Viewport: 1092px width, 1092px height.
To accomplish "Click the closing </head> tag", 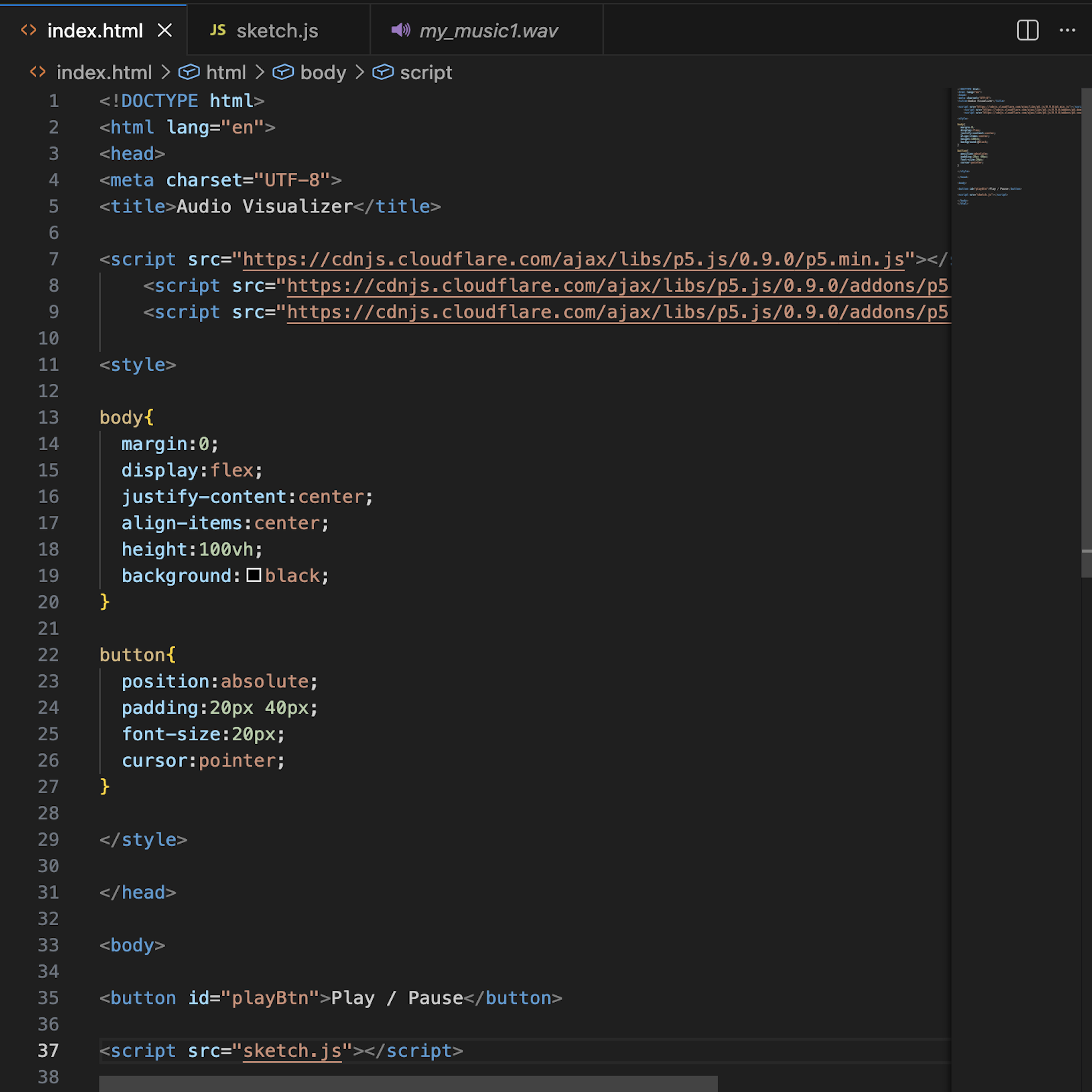I will [x=138, y=892].
